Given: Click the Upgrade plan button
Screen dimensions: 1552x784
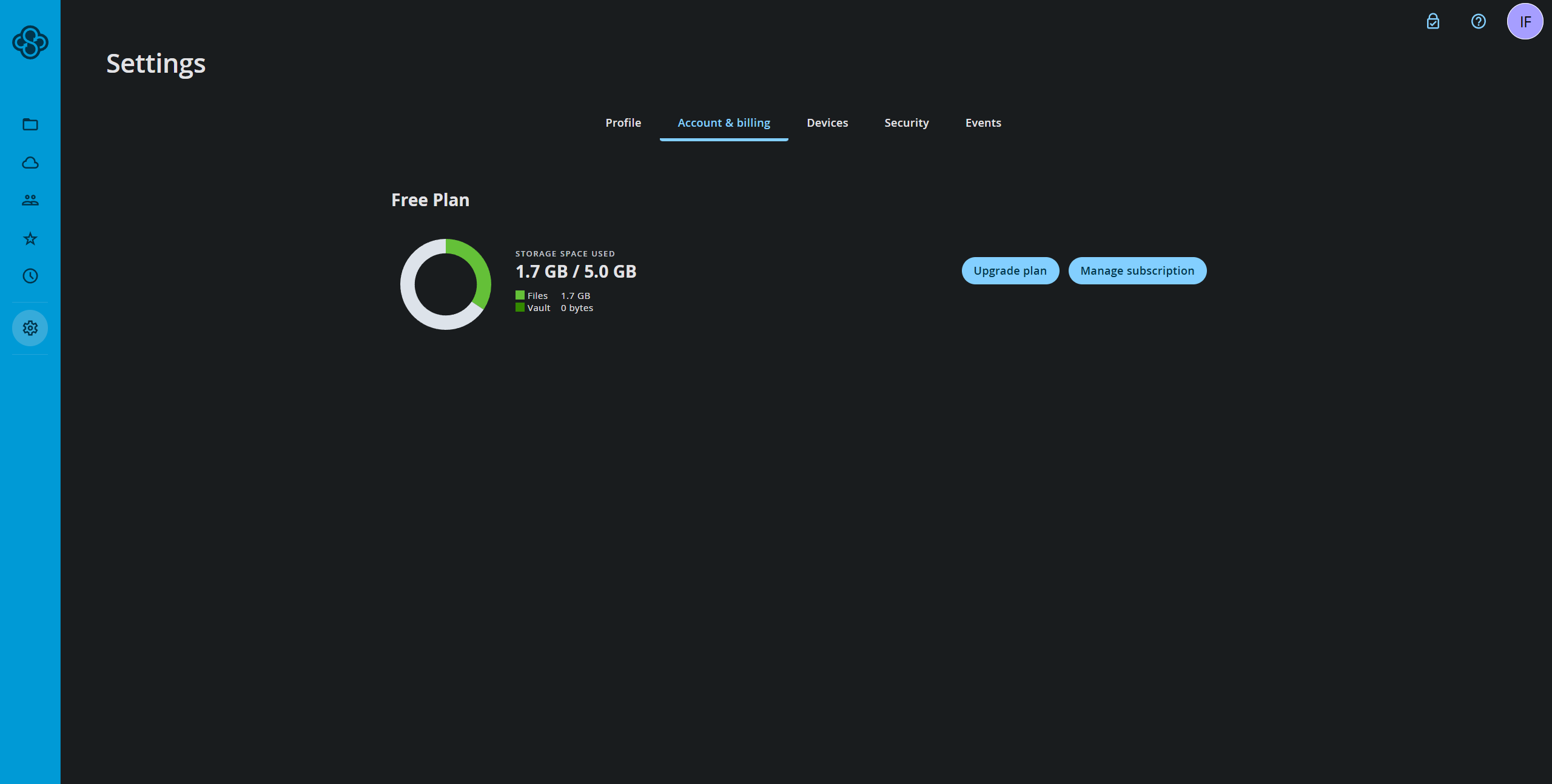Looking at the screenshot, I should 1010,270.
